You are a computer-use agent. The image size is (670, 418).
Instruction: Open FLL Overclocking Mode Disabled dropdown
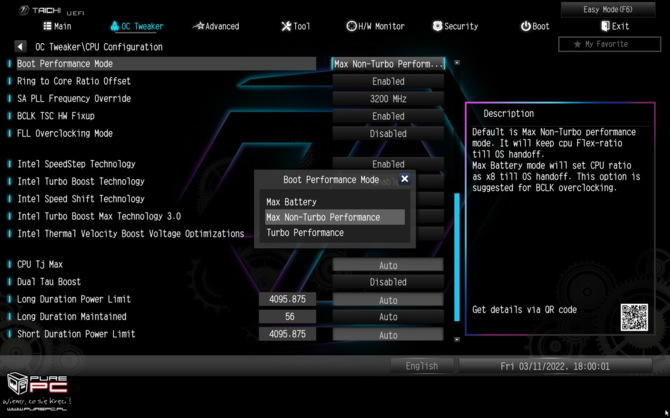tap(388, 134)
